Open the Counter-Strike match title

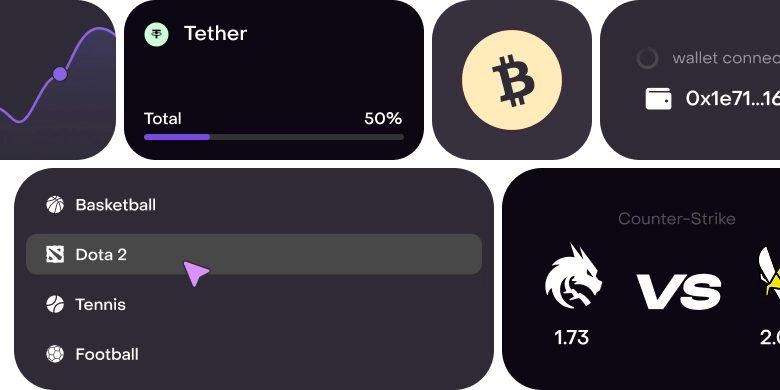pyautogui.click(x=677, y=219)
